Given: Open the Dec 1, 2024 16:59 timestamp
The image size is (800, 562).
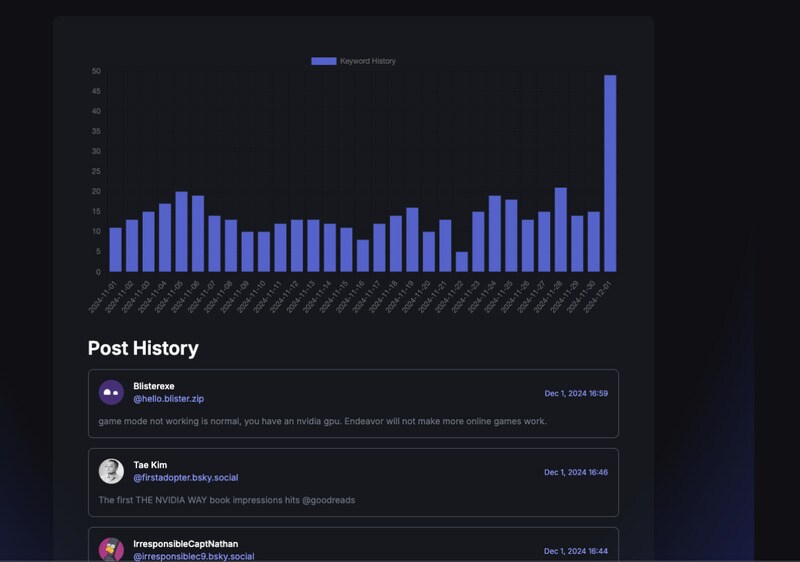Looking at the screenshot, I should [576, 393].
